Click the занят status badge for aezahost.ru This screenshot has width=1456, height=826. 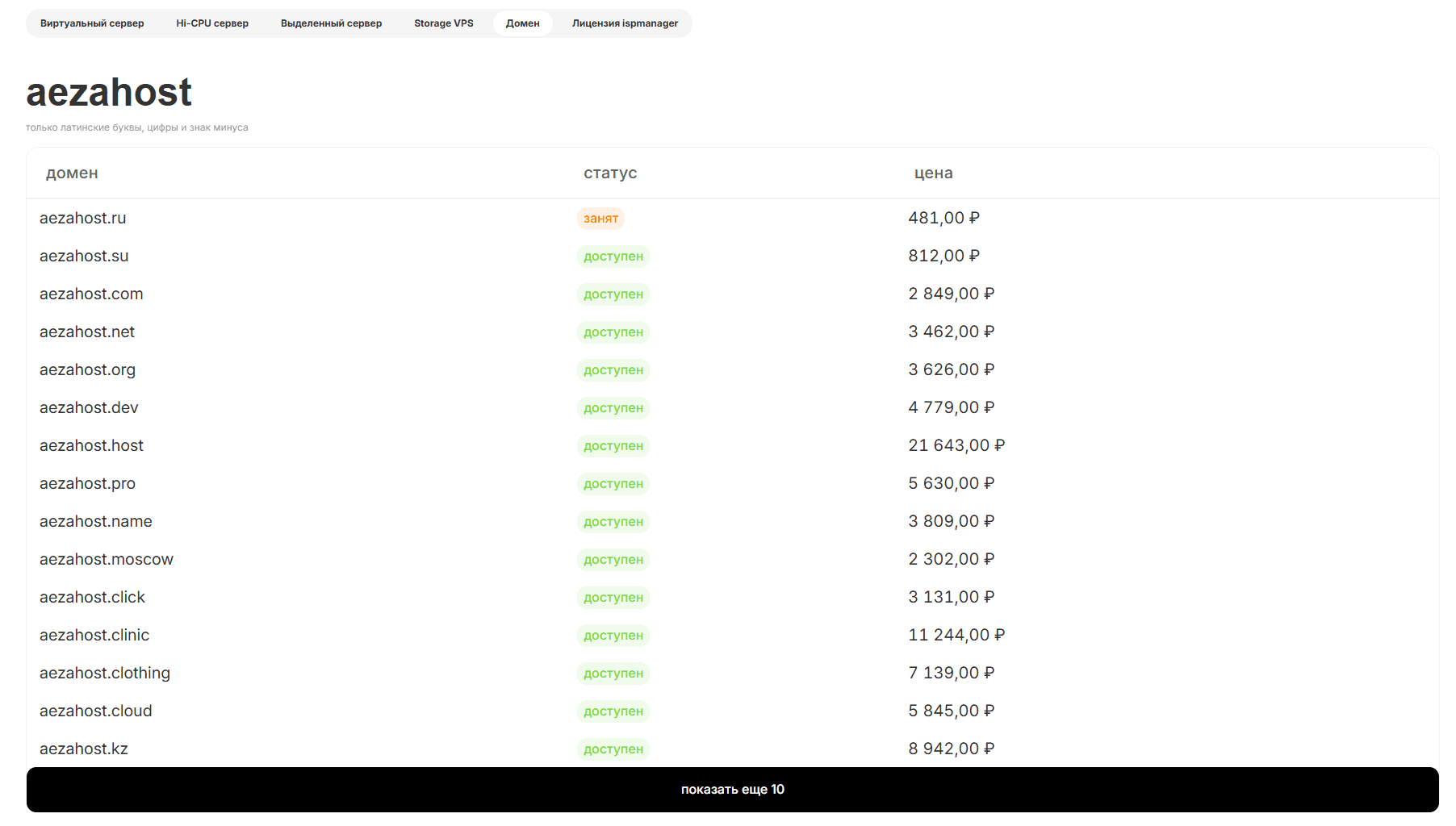[600, 219]
